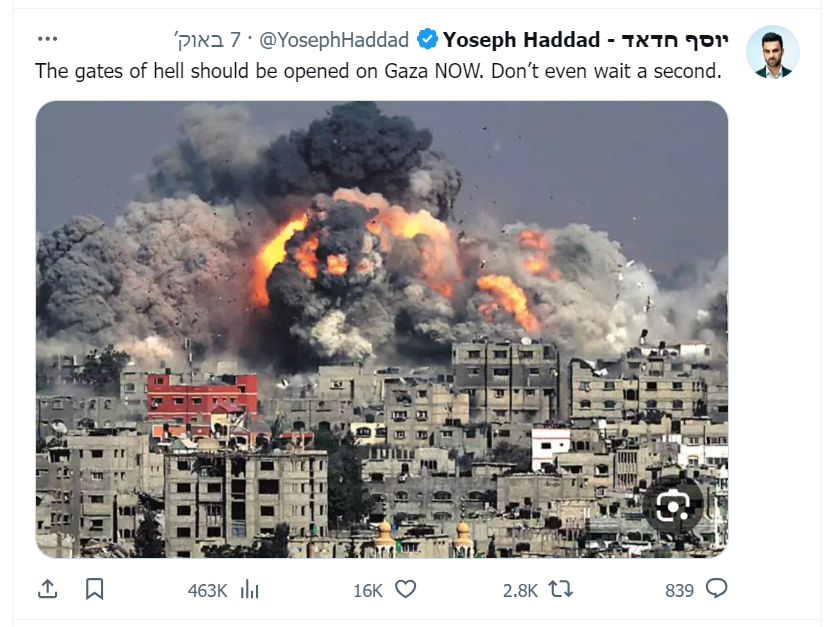The image size is (827, 627).
Task: Click the 463K views count
Action: click(x=207, y=591)
